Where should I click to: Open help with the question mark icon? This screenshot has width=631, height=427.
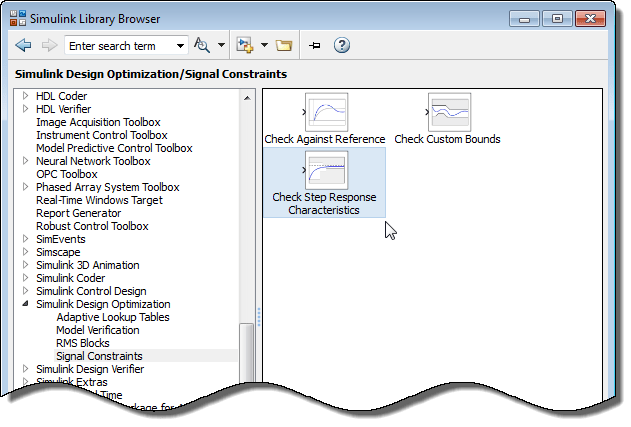pos(342,45)
